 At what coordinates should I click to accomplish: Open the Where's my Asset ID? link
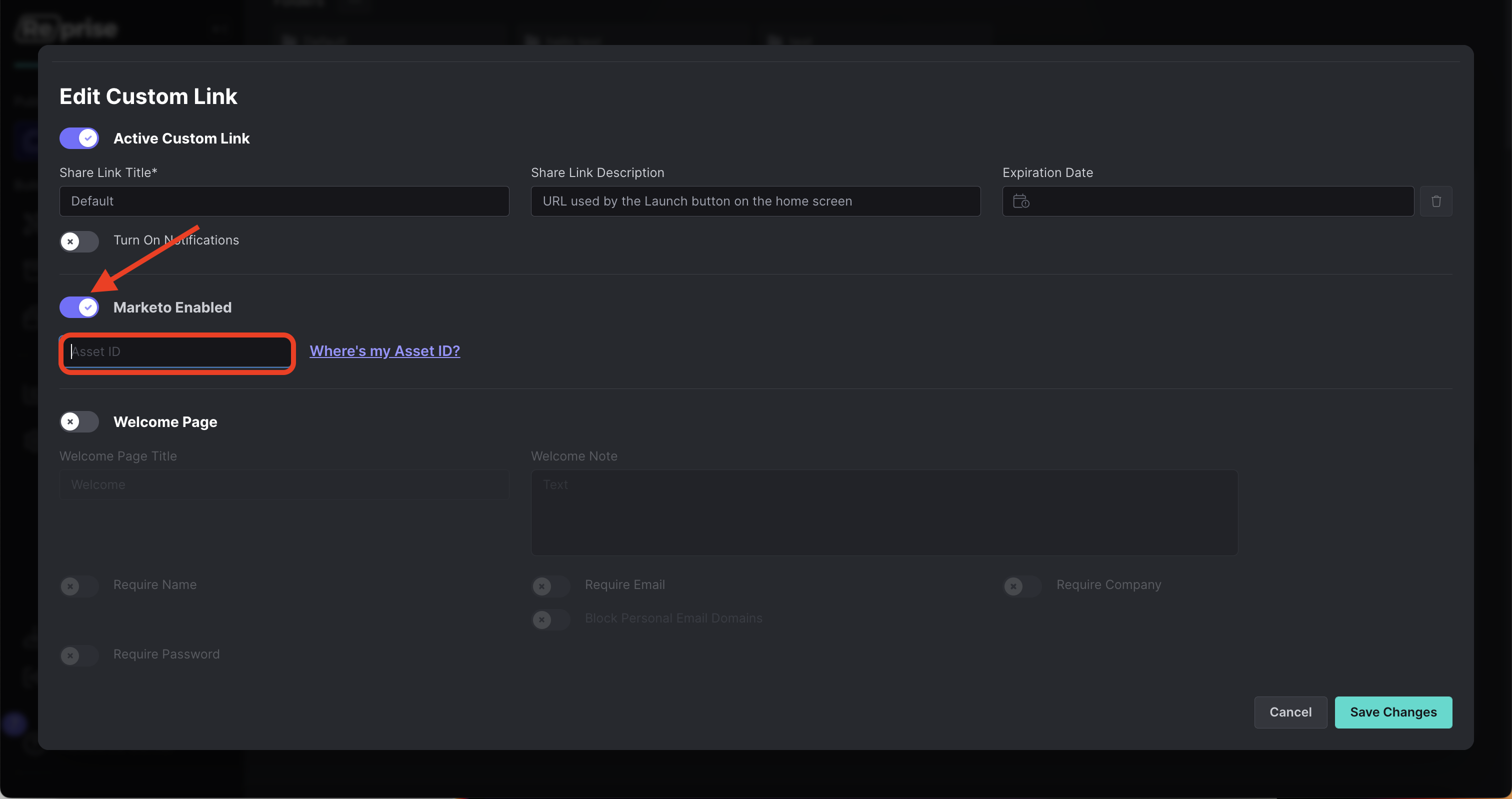point(384,351)
